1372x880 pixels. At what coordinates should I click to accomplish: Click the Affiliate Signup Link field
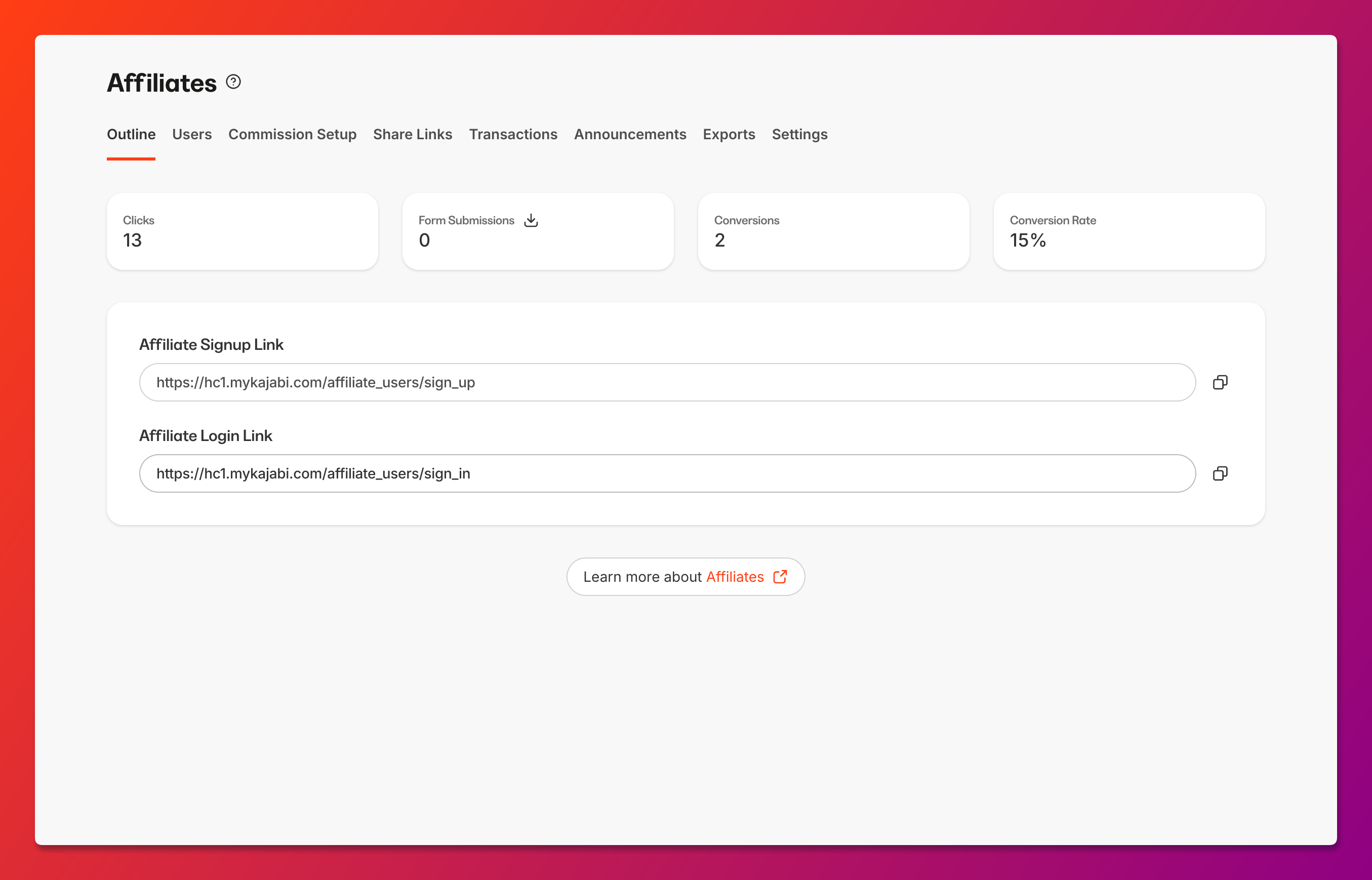[x=667, y=382]
